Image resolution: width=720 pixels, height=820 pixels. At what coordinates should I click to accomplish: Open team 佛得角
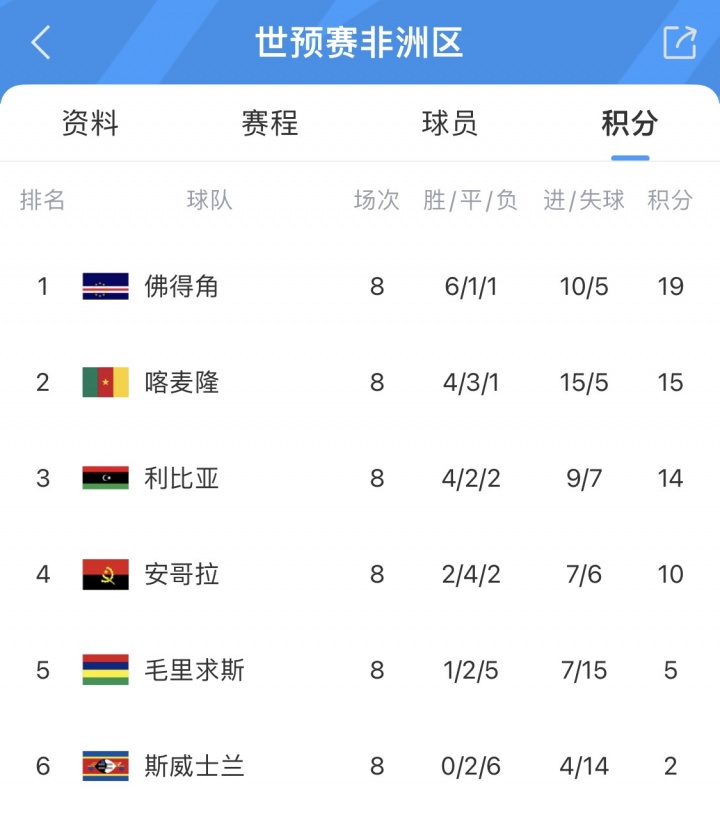(x=181, y=287)
